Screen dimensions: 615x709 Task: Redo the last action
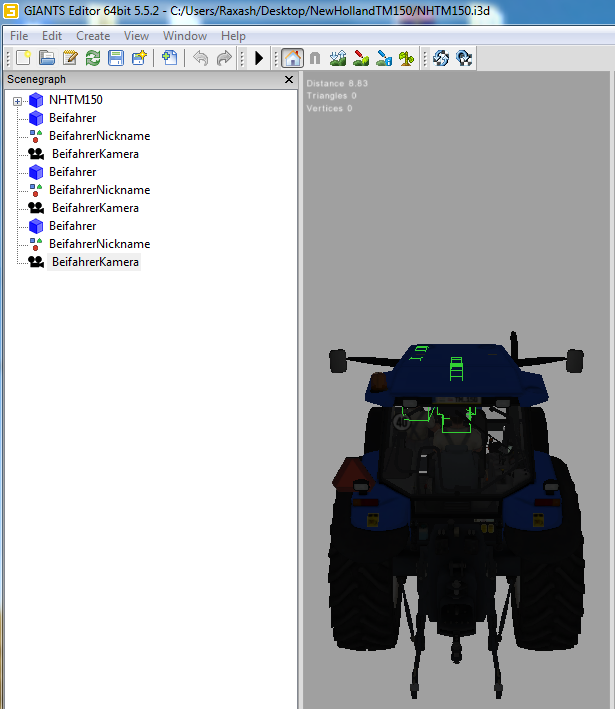224,58
